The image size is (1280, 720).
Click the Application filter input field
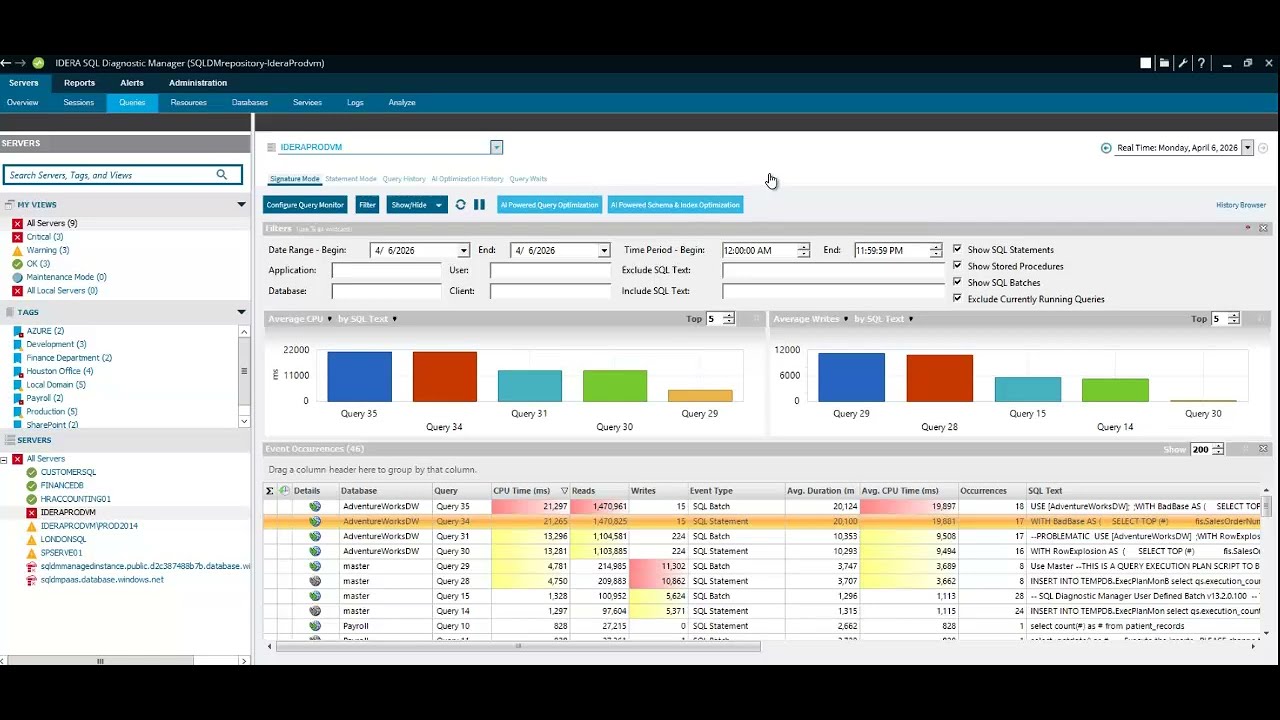tap(386, 271)
